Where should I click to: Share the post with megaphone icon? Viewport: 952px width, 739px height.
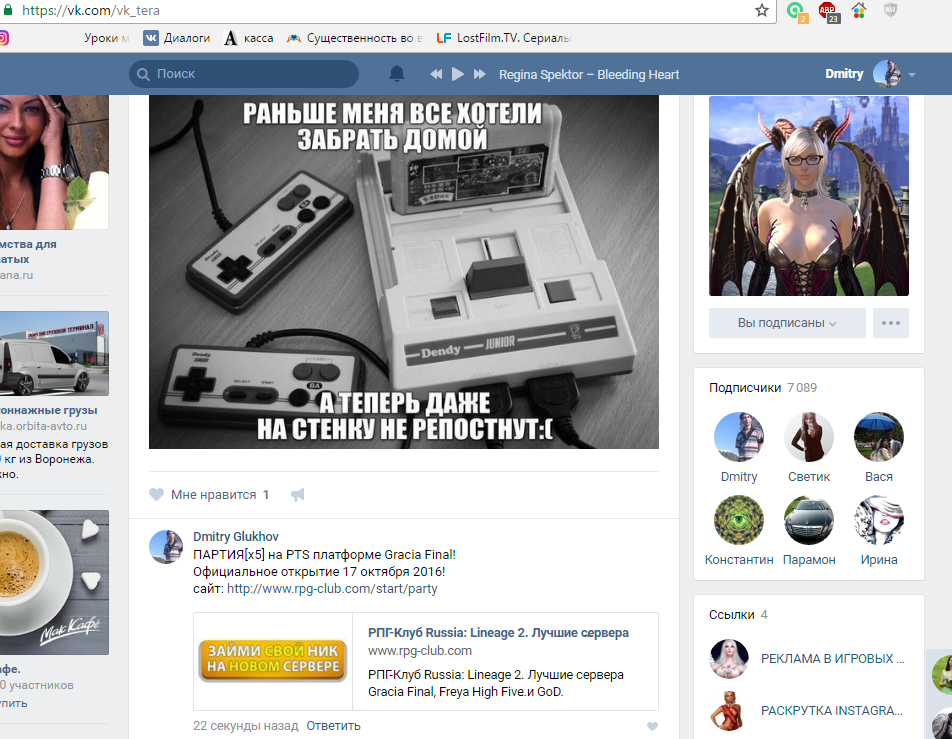(298, 495)
